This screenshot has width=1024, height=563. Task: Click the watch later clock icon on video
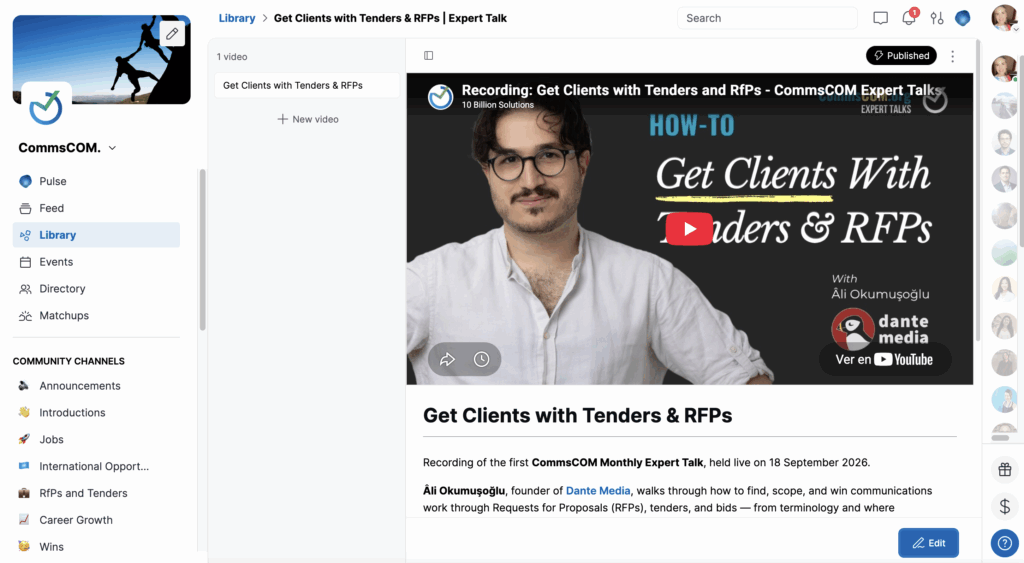click(x=481, y=359)
